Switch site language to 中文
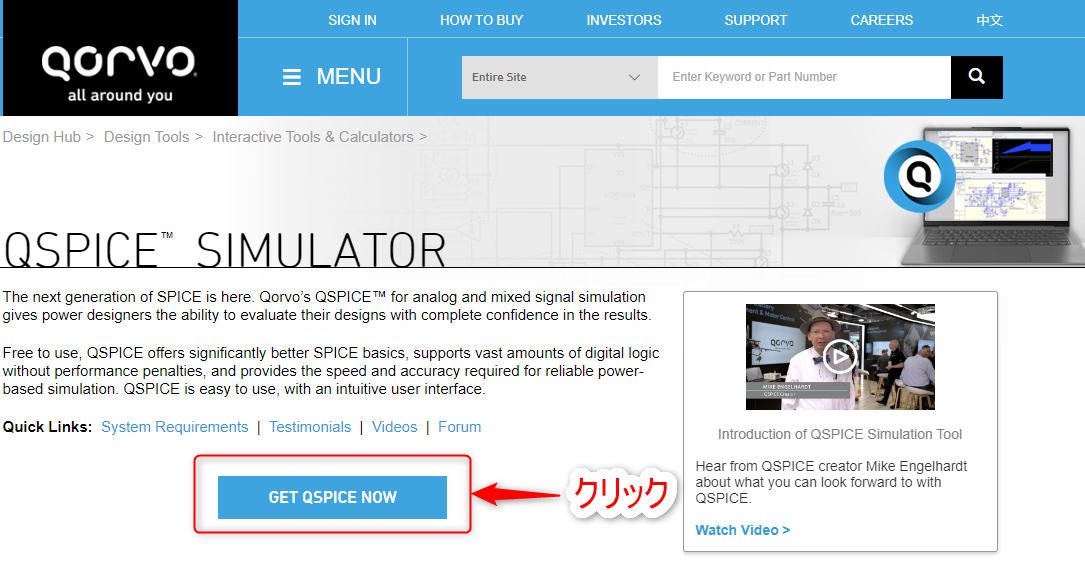 tap(989, 20)
